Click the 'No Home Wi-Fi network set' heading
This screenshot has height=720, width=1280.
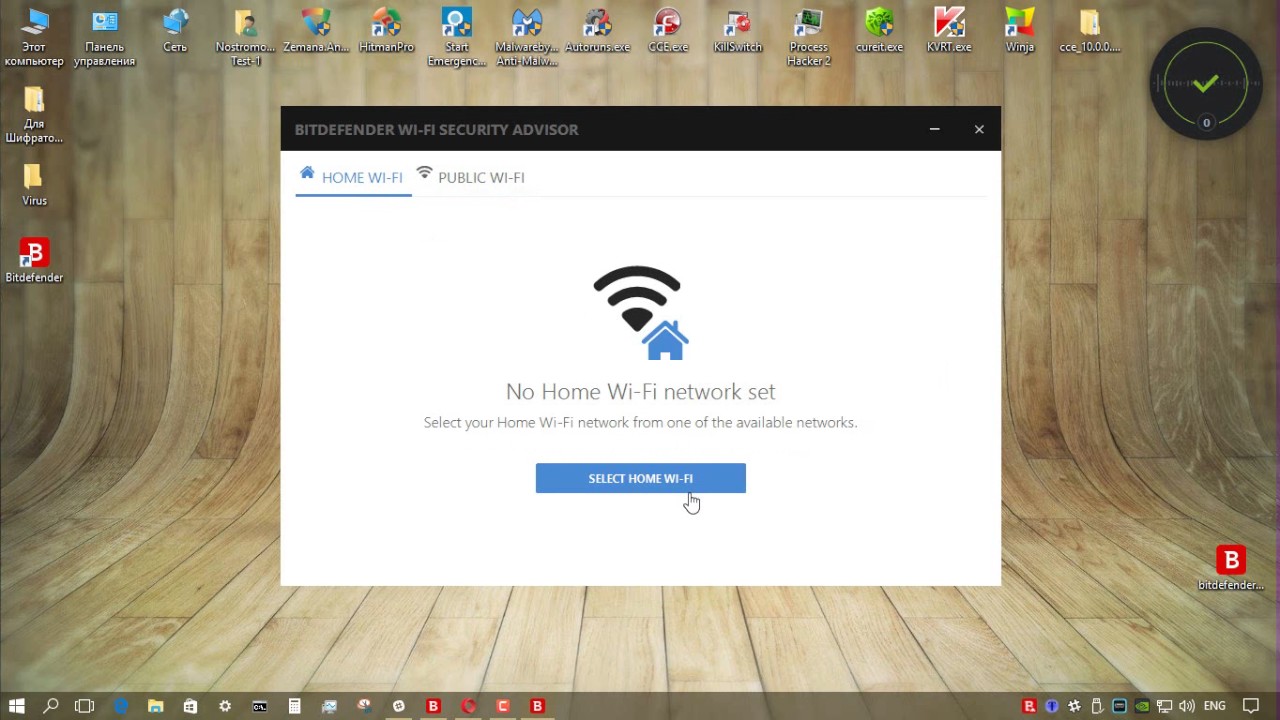point(640,391)
